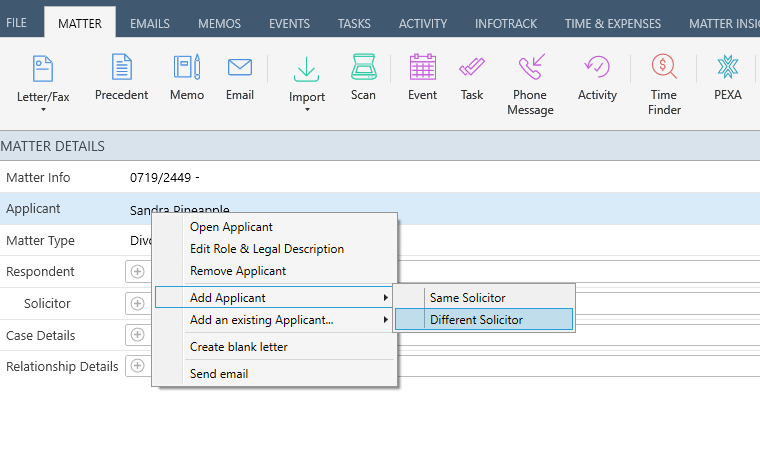Pick Different Solicitor in submenu
The height and width of the screenshot is (449, 760).
point(484,320)
